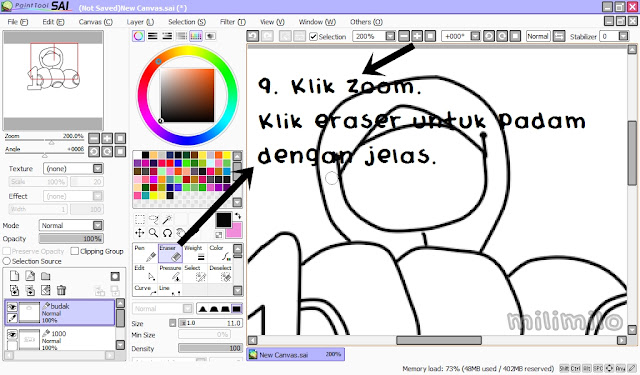This screenshot has width=640, height=375.
Task: Select the 1000 layer
Action: tap(60, 340)
